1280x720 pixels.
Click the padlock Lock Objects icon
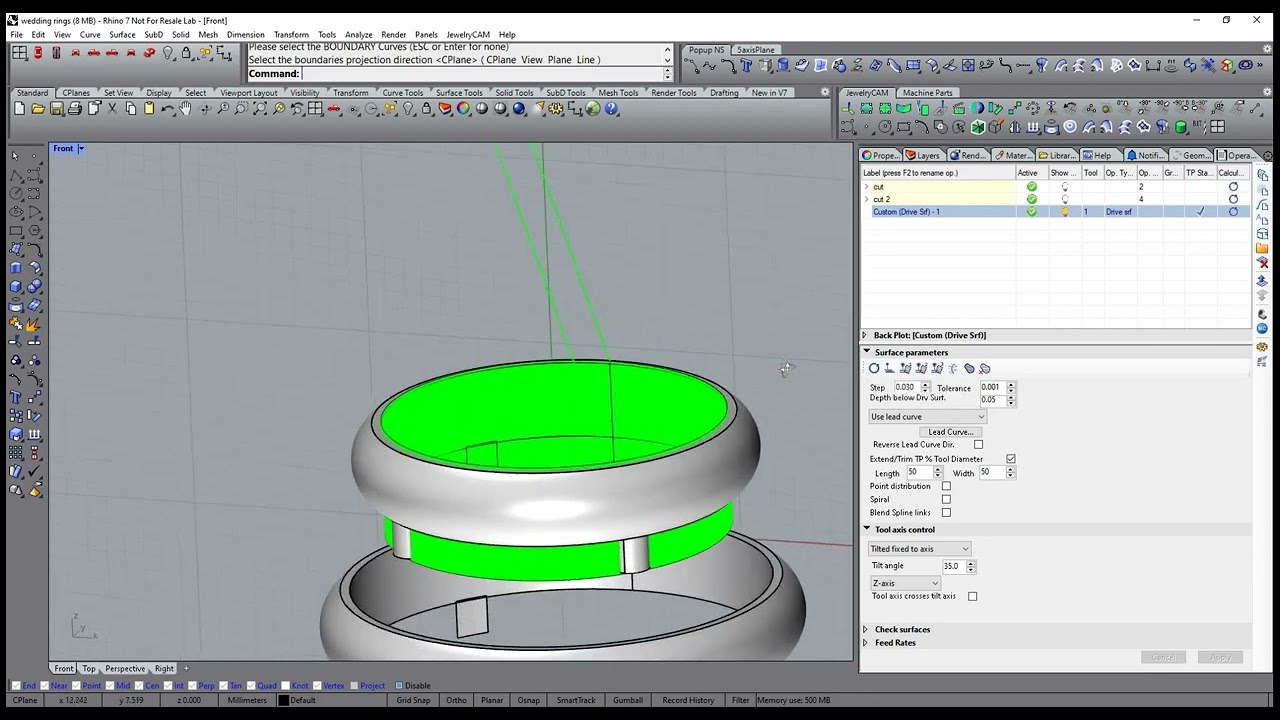[x=426, y=109]
